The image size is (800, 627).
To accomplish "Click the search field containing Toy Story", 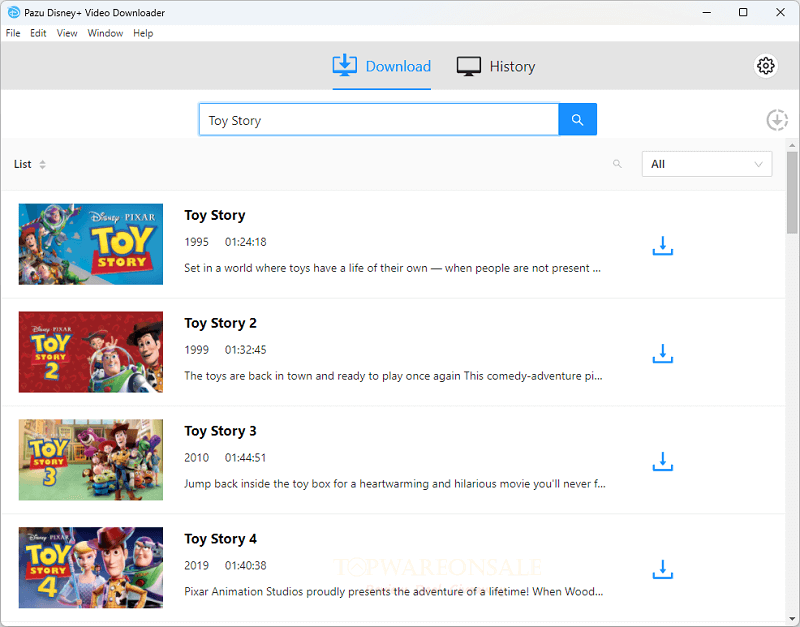I will [379, 120].
